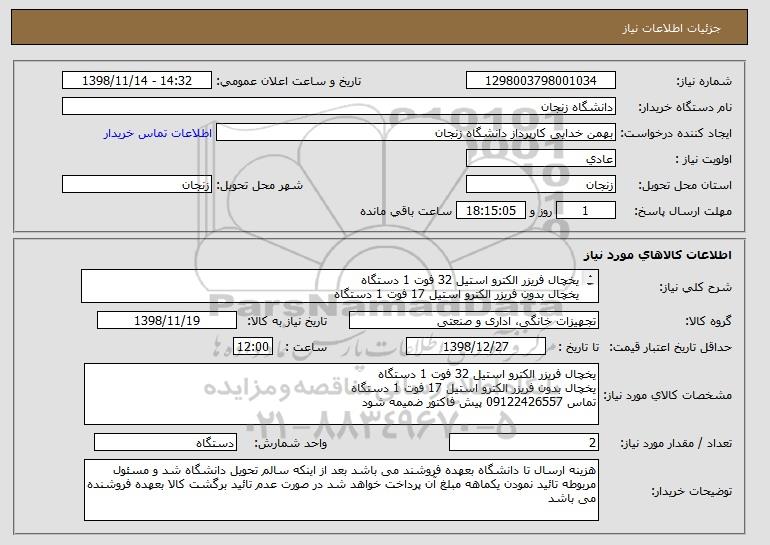Image resolution: width=770 pixels, height=545 pixels.
Task: Click the شهر محل تحویل field
Action: (x=137, y=185)
